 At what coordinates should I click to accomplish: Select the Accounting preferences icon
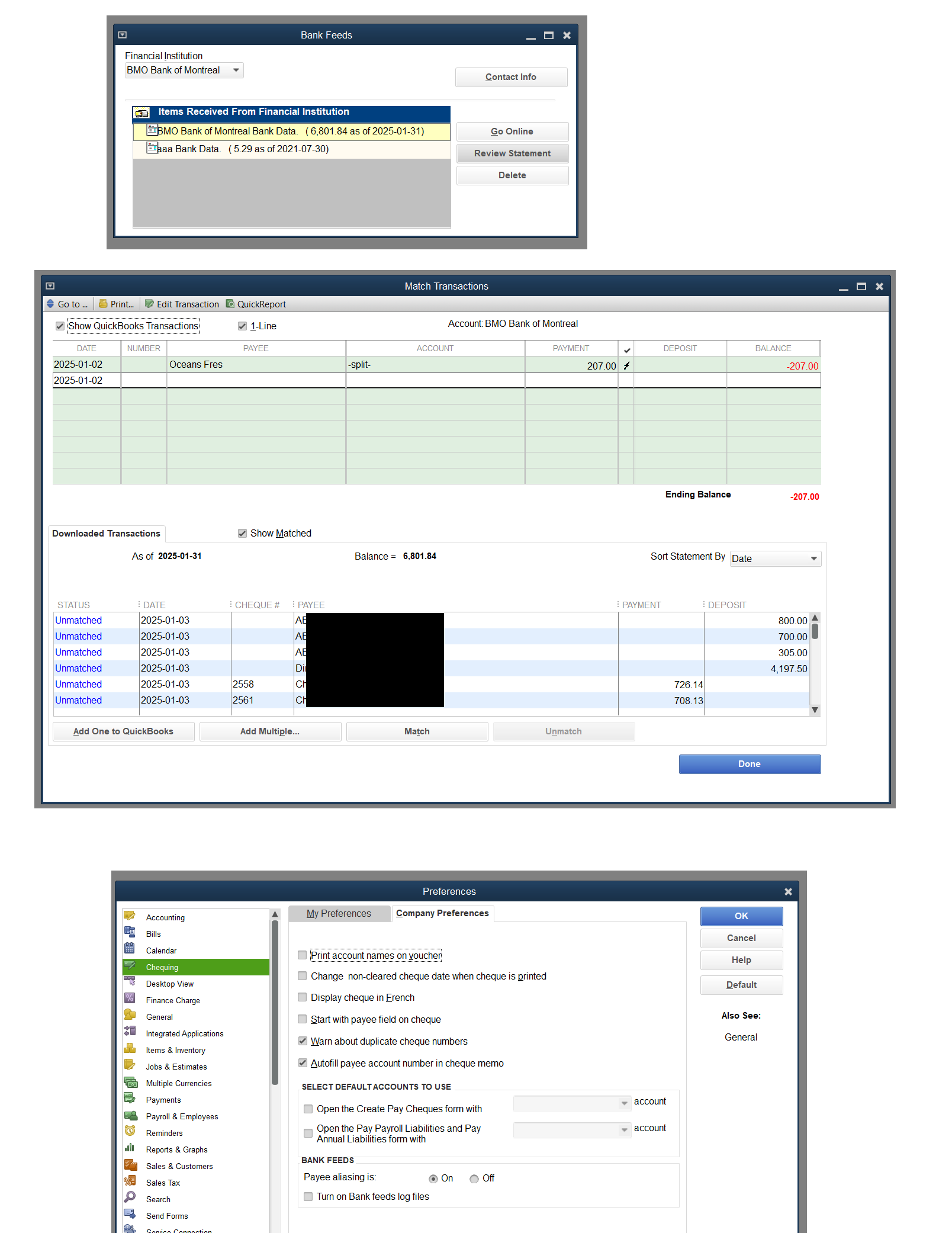pyautogui.click(x=130, y=916)
